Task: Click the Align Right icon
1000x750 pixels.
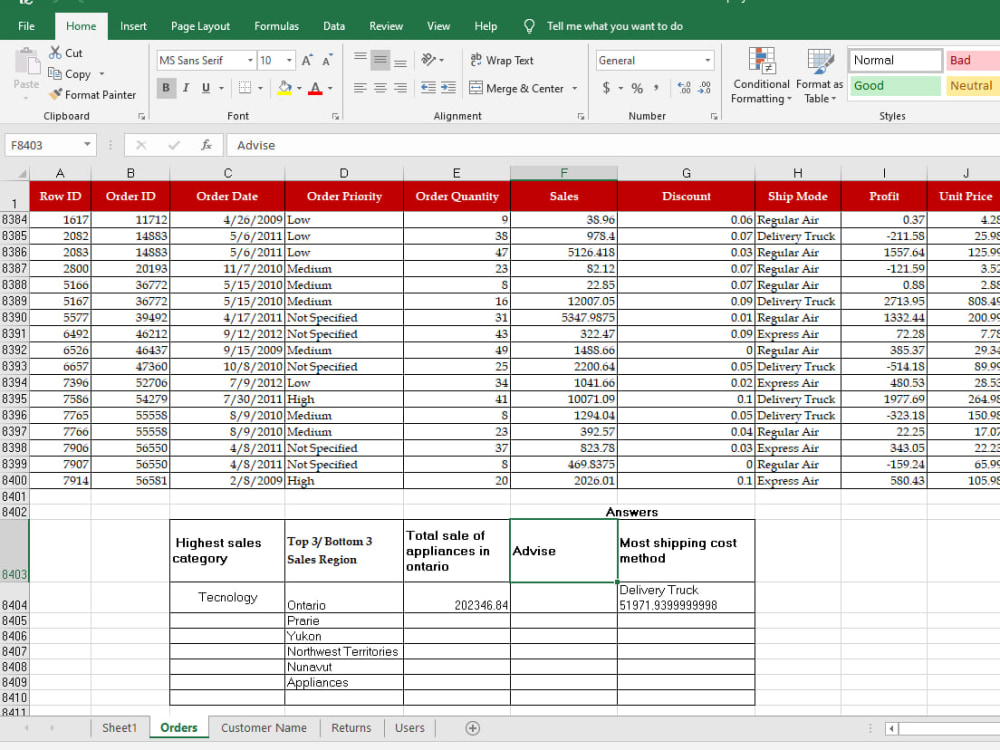Action: 401,88
